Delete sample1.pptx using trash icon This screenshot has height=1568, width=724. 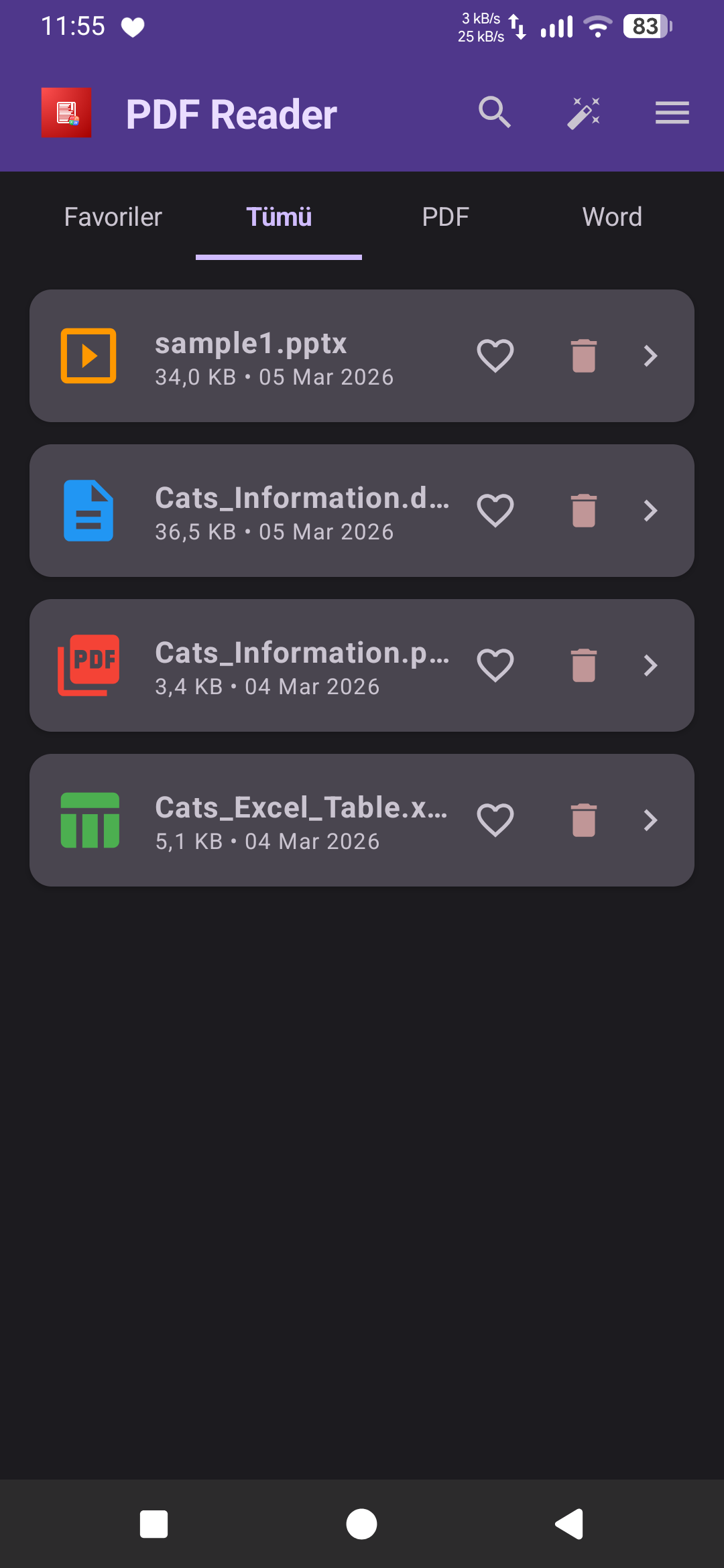(x=584, y=356)
